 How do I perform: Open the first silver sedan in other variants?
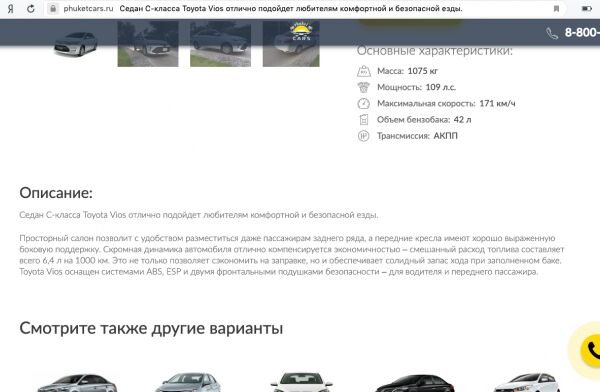tap(77, 382)
